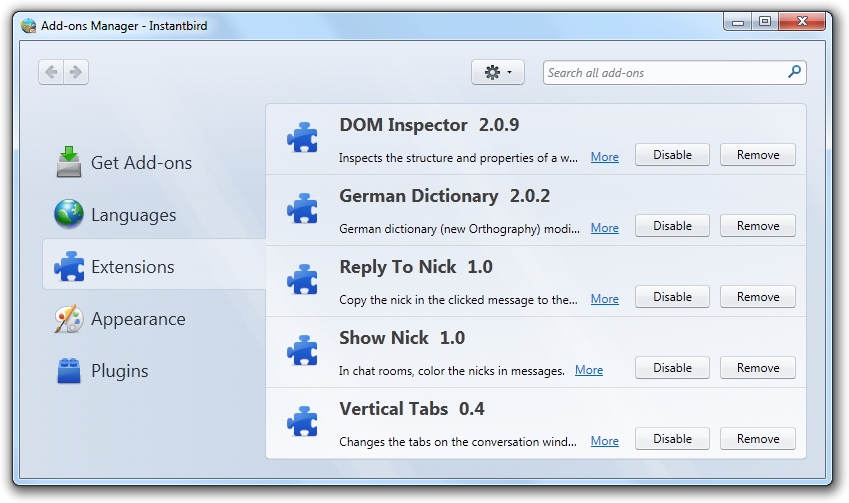Focus the Search all add-ons field
The image size is (849, 503).
[x=674, y=73]
